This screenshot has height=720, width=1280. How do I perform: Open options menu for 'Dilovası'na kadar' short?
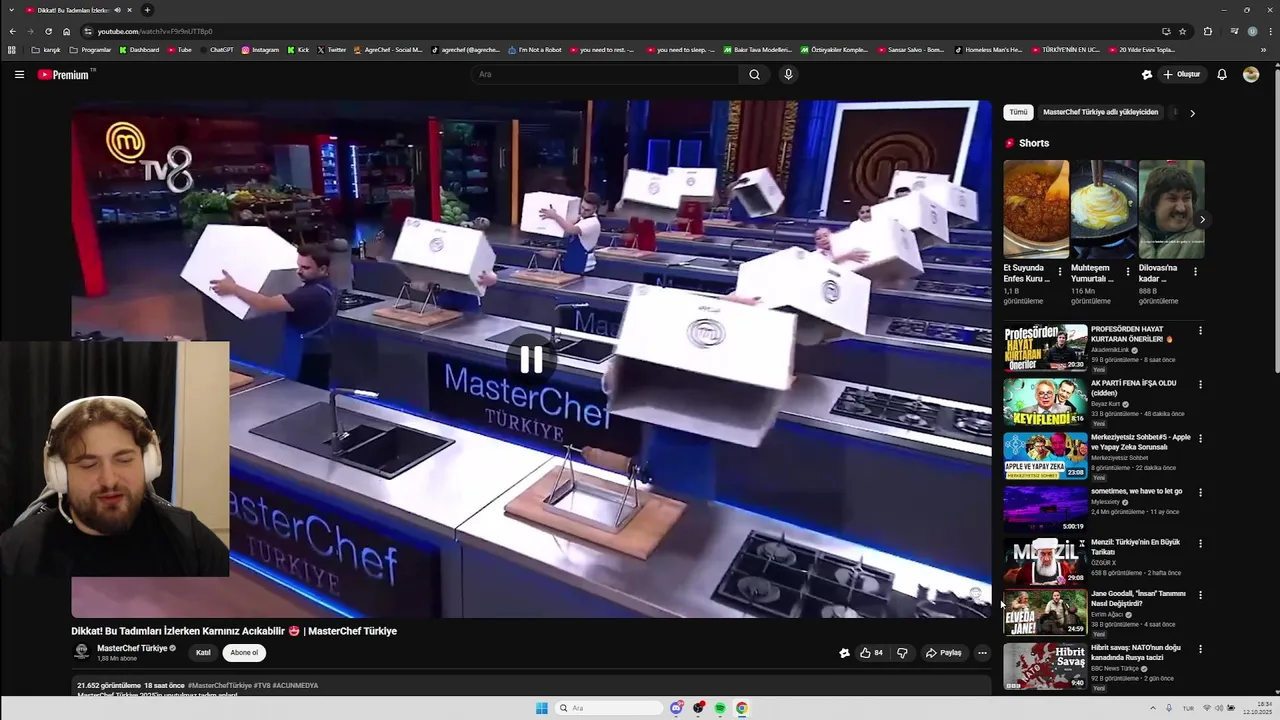coord(1195,271)
